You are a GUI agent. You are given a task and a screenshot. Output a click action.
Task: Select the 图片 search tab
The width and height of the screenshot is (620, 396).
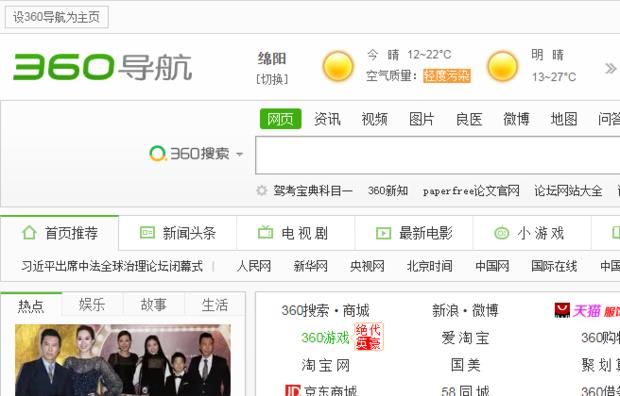[422, 119]
